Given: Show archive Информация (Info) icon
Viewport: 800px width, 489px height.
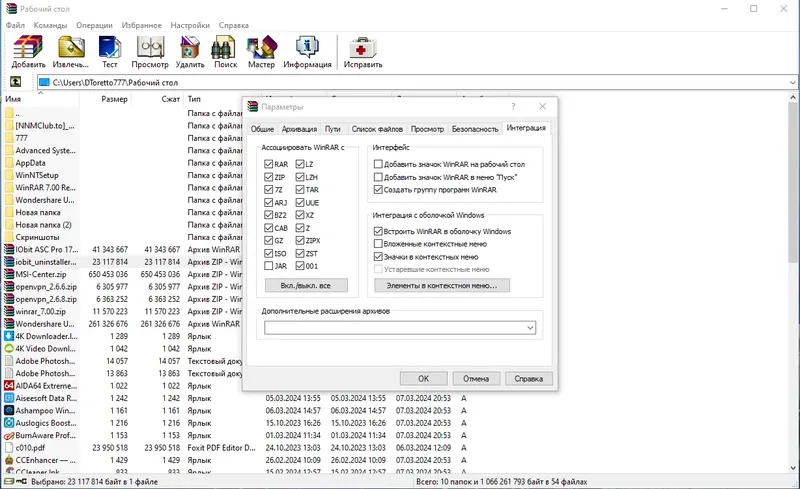Looking at the screenshot, I should [307, 52].
